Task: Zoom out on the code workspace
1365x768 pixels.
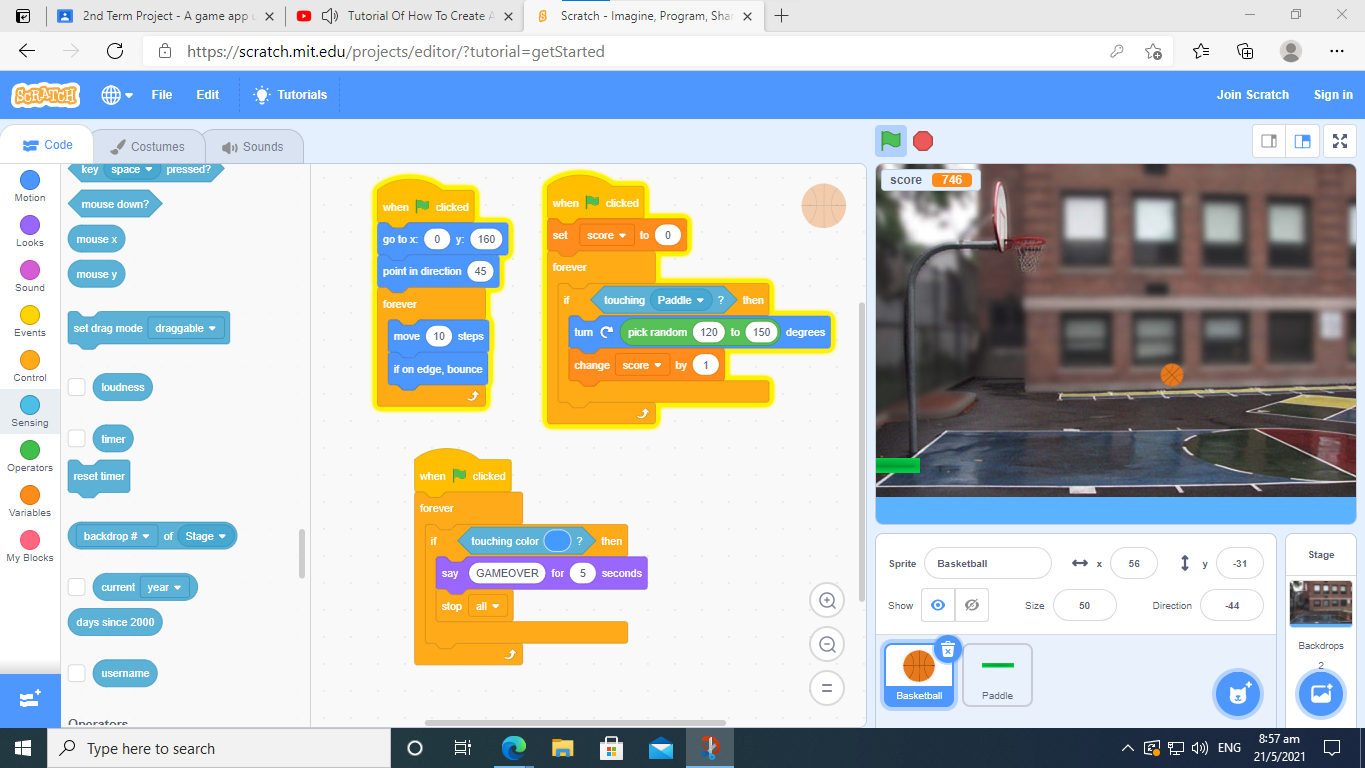Action: pyautogui.click(x=827, y=645)
